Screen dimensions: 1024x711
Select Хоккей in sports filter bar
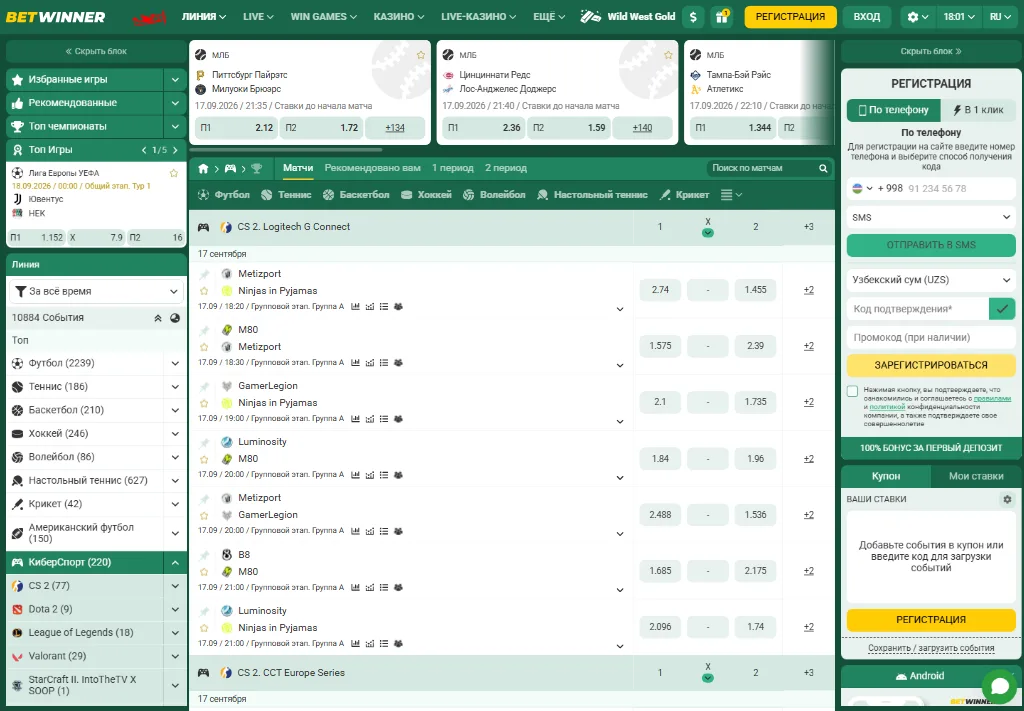[x=426, y=195]
